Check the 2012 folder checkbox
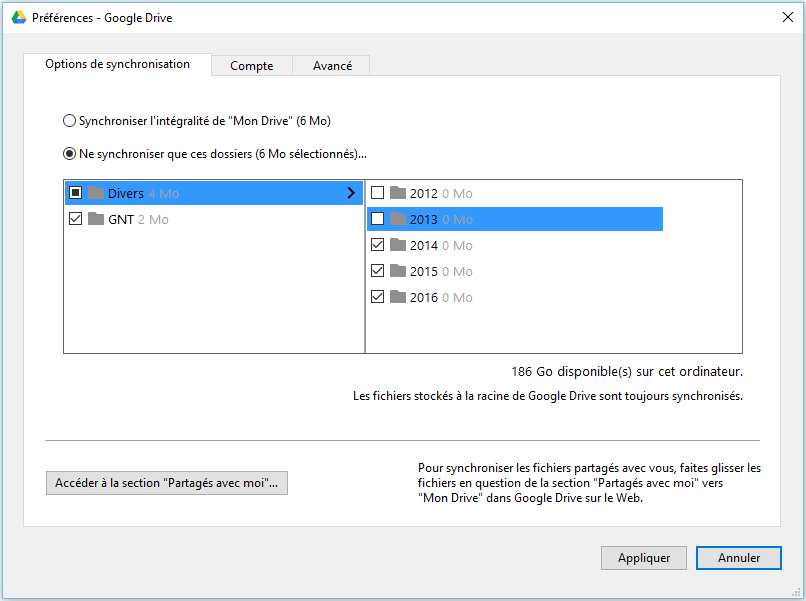This screenshot has width=806, height=601. point(377,193)
